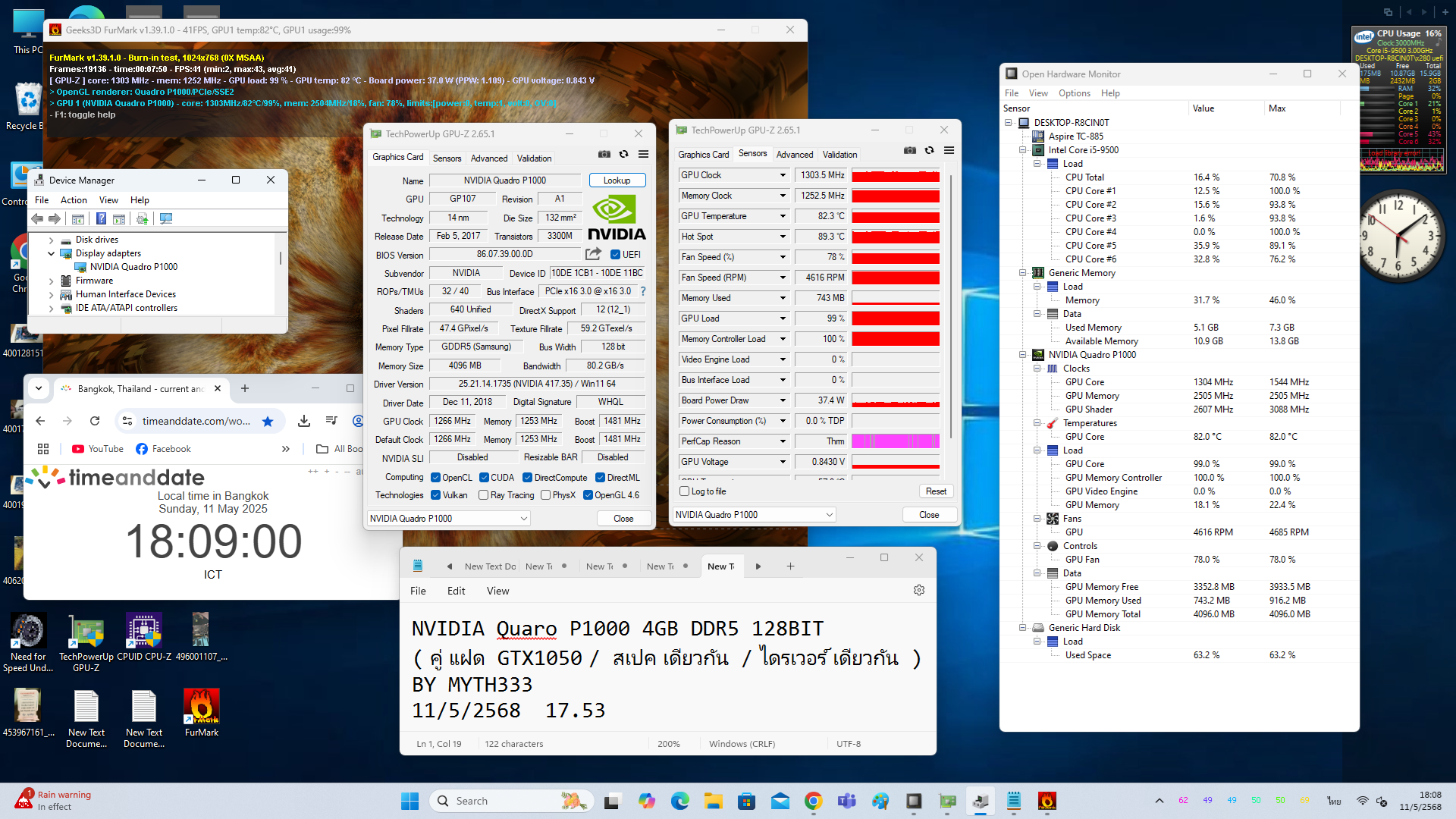Click GPU-Z screenshot camera icon
The height and width of the screenshot is (819, 1456).
tap(604, 154)
